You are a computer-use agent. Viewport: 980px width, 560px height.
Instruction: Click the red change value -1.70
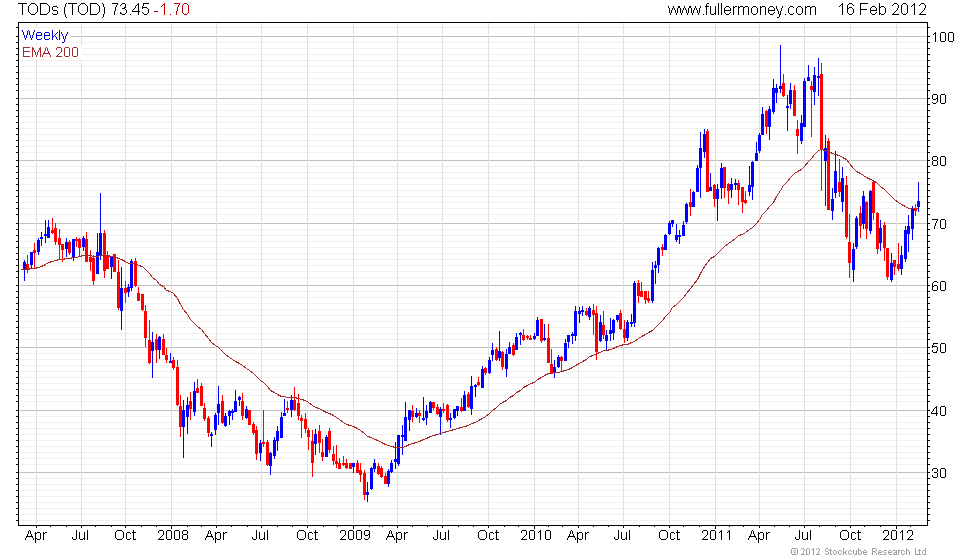(x=171, y=9)
